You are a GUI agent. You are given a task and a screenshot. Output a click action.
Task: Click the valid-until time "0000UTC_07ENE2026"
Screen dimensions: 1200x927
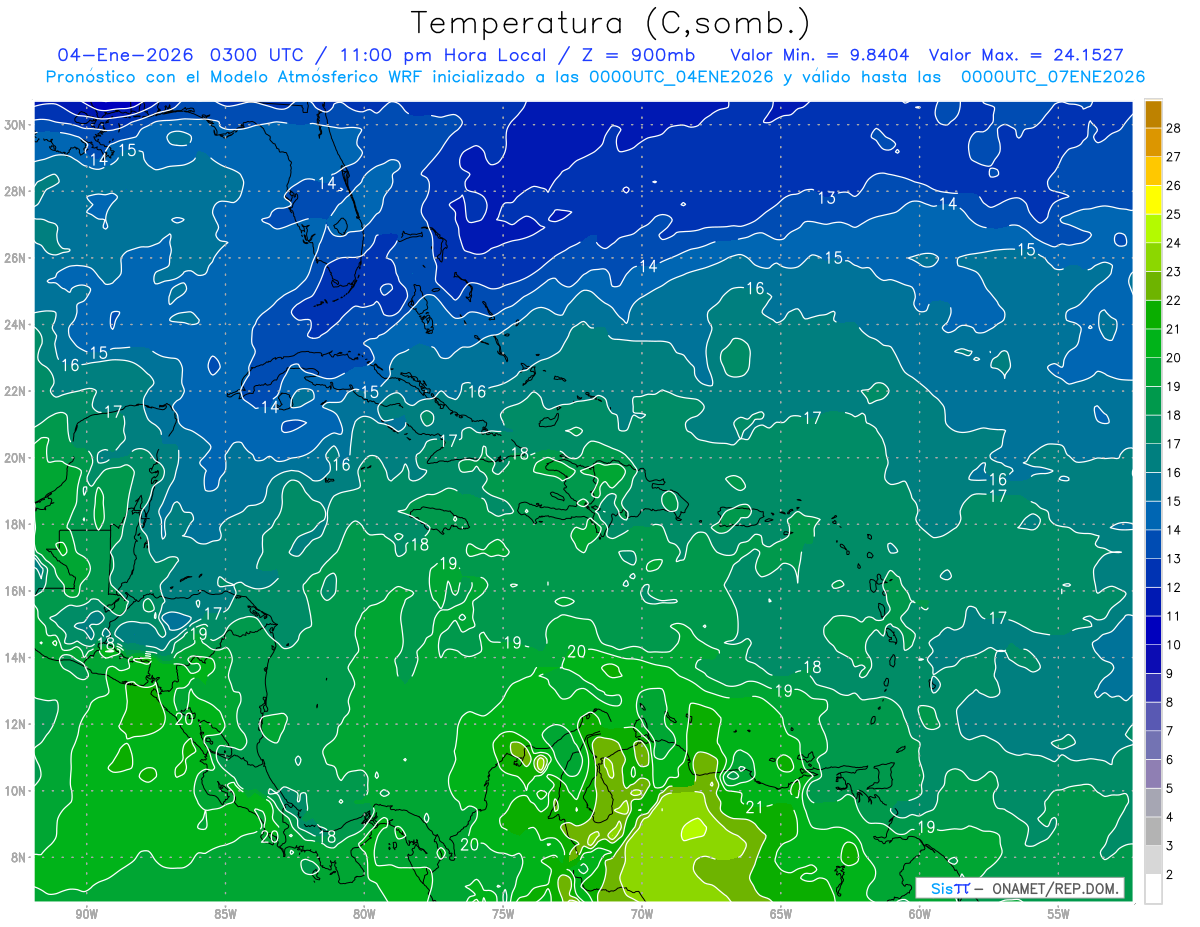point(1053,77)
